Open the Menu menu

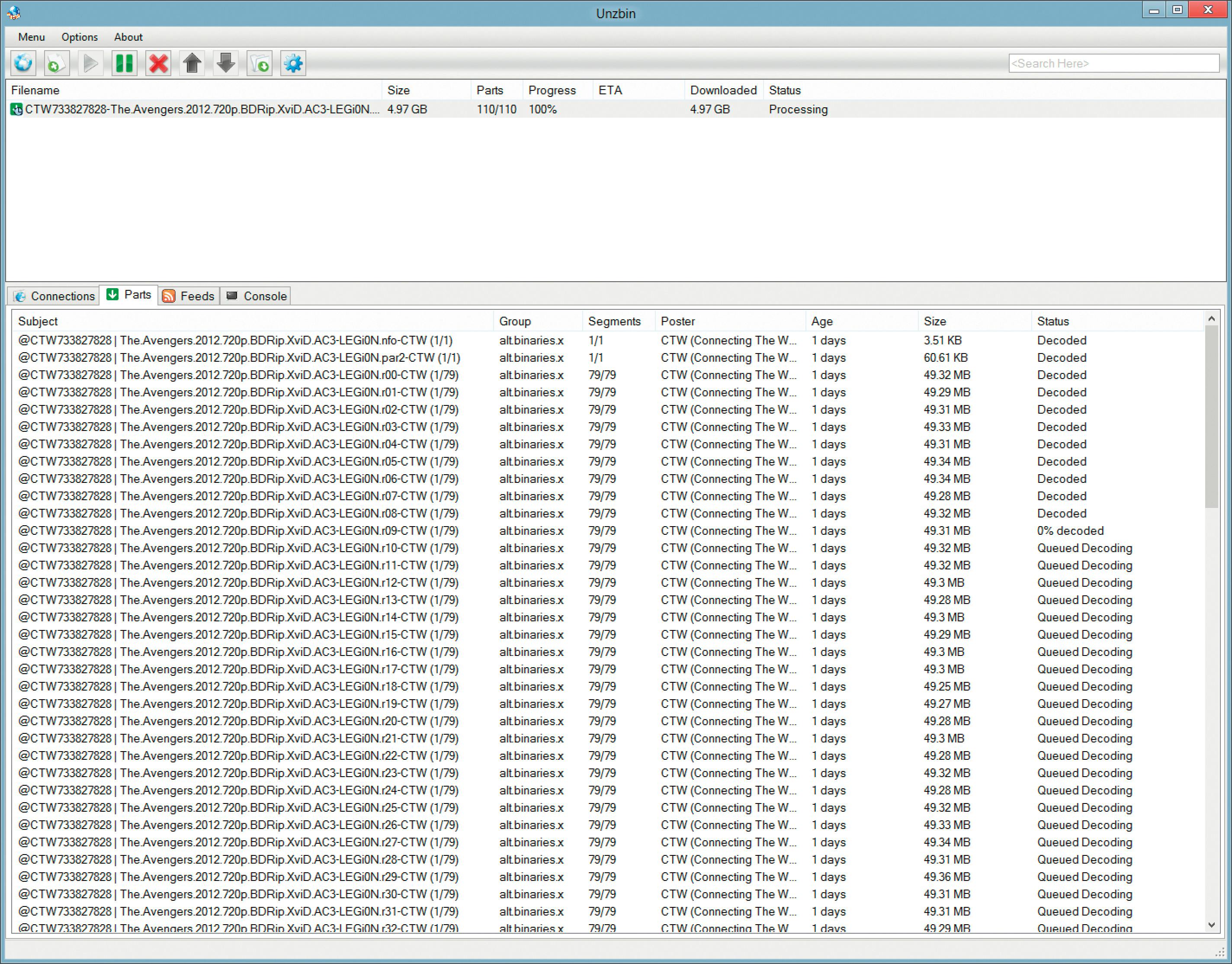pos(31,37)
